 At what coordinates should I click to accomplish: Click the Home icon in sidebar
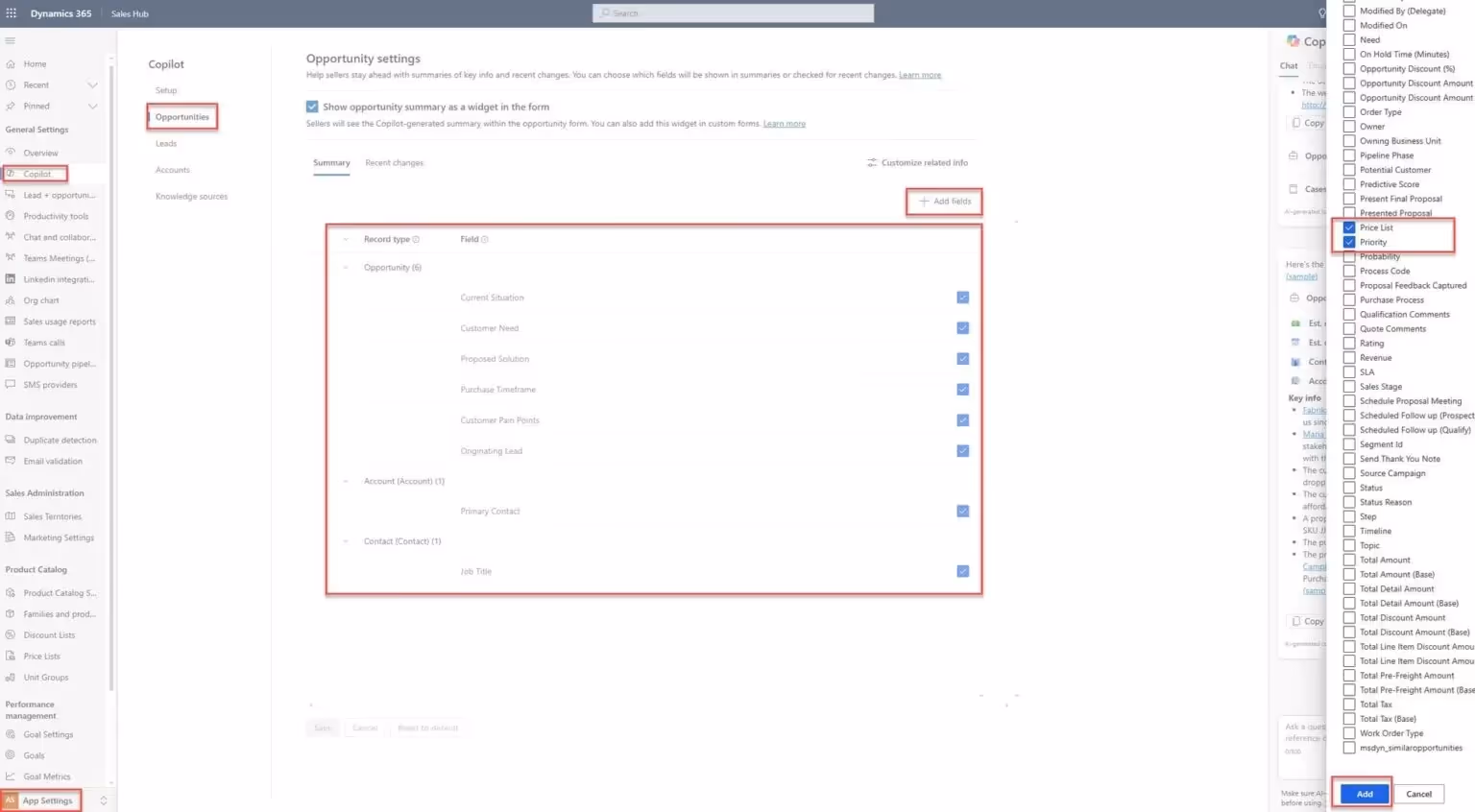pos(11,64)
